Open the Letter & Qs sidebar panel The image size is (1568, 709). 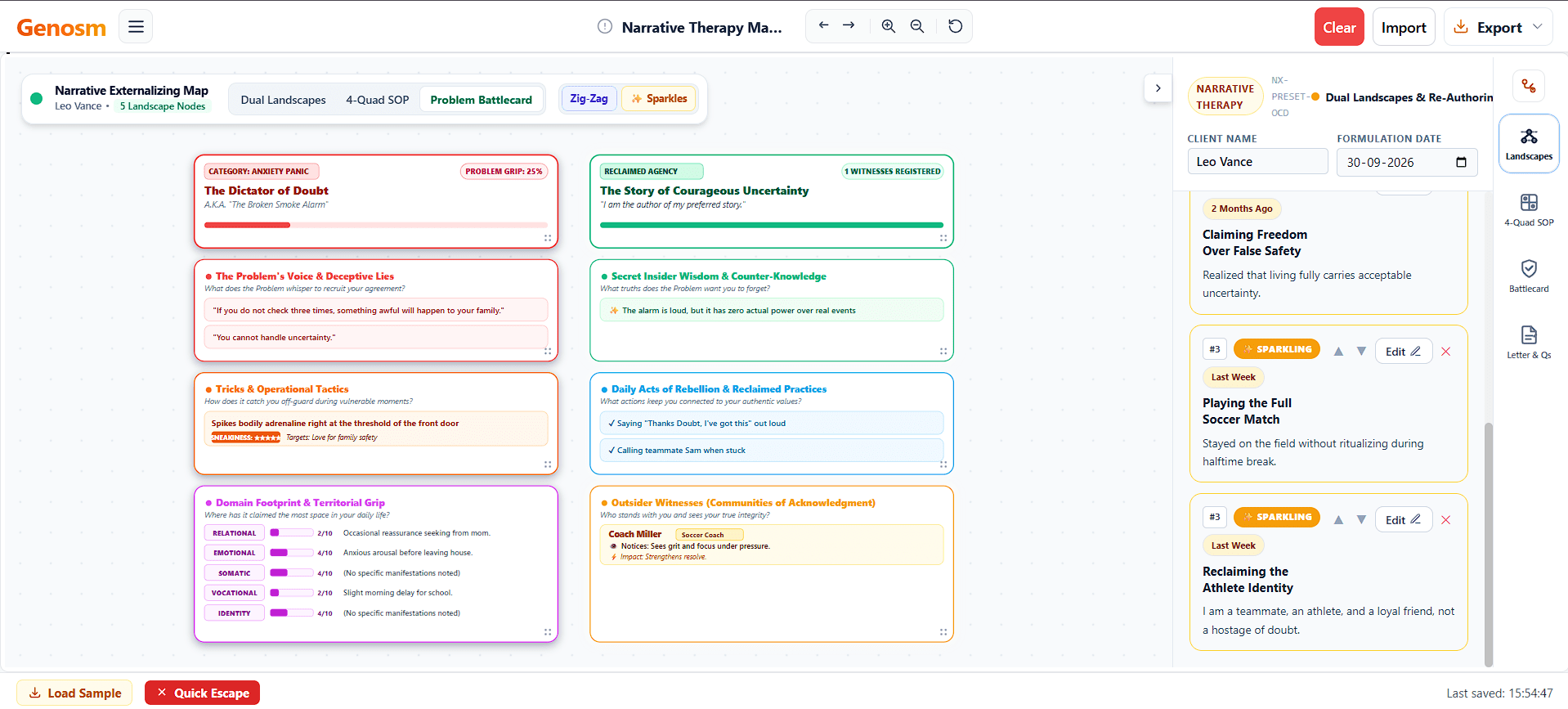pos(1529,342)
